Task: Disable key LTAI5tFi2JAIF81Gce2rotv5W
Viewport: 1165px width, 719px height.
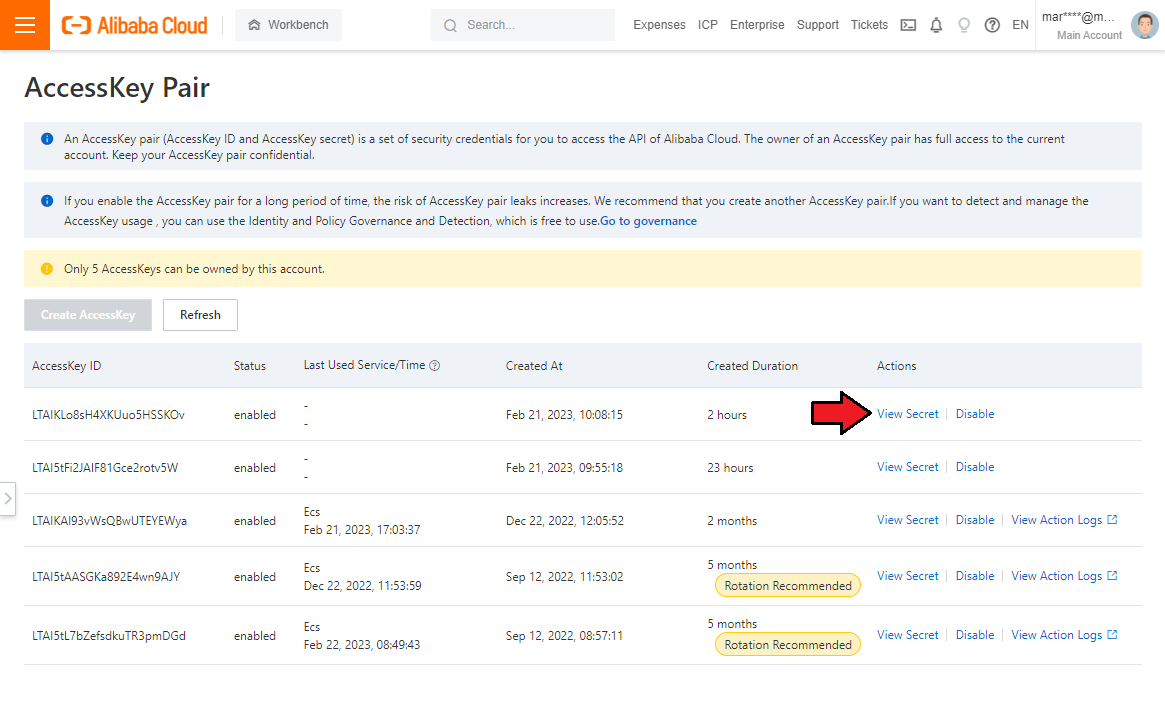Action: (x=975, y=466)
